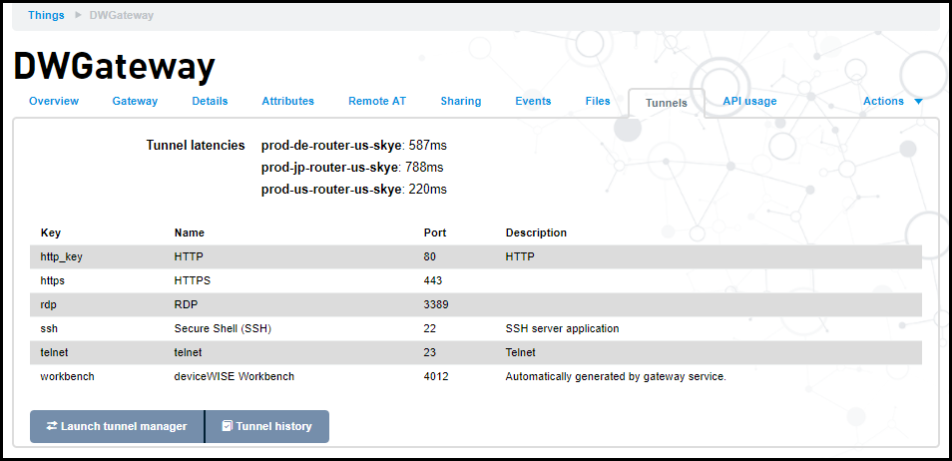This screenshot has height=461, width=952.
Task: Select the Tunnels tab
Action: [666, 103]
